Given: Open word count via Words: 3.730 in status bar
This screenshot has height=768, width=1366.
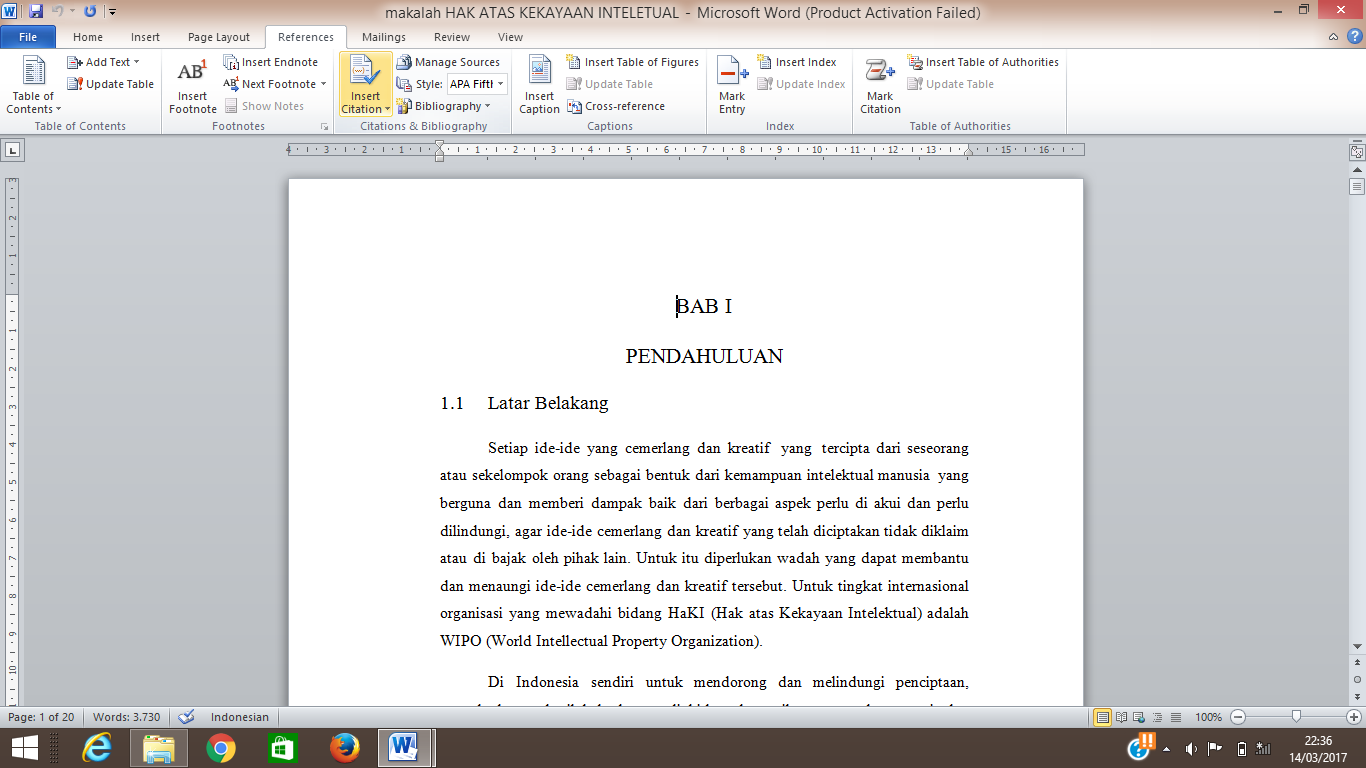Looking at the screenshot, I should tap(126, 717).
